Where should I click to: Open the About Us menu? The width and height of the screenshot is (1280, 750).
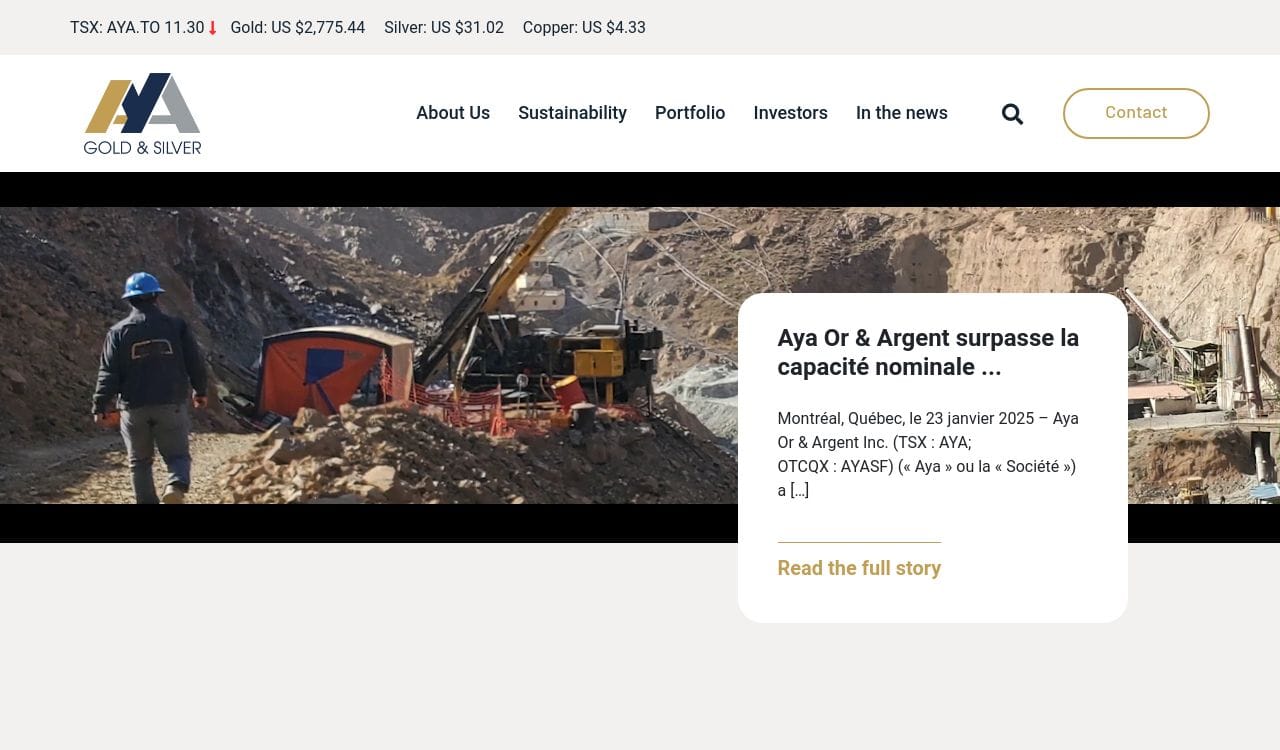click(452, 113)
